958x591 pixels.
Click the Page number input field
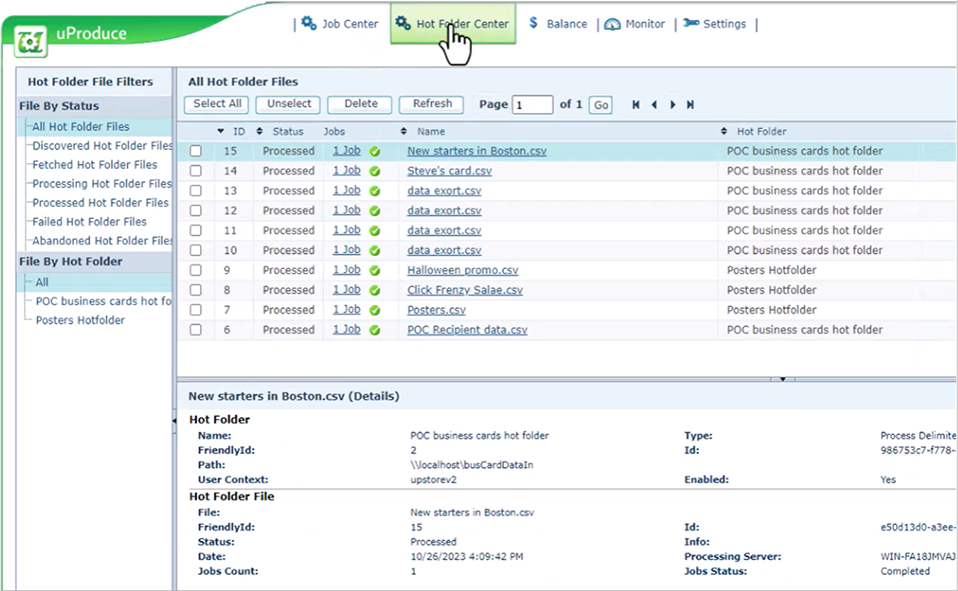tap(533, 105)
